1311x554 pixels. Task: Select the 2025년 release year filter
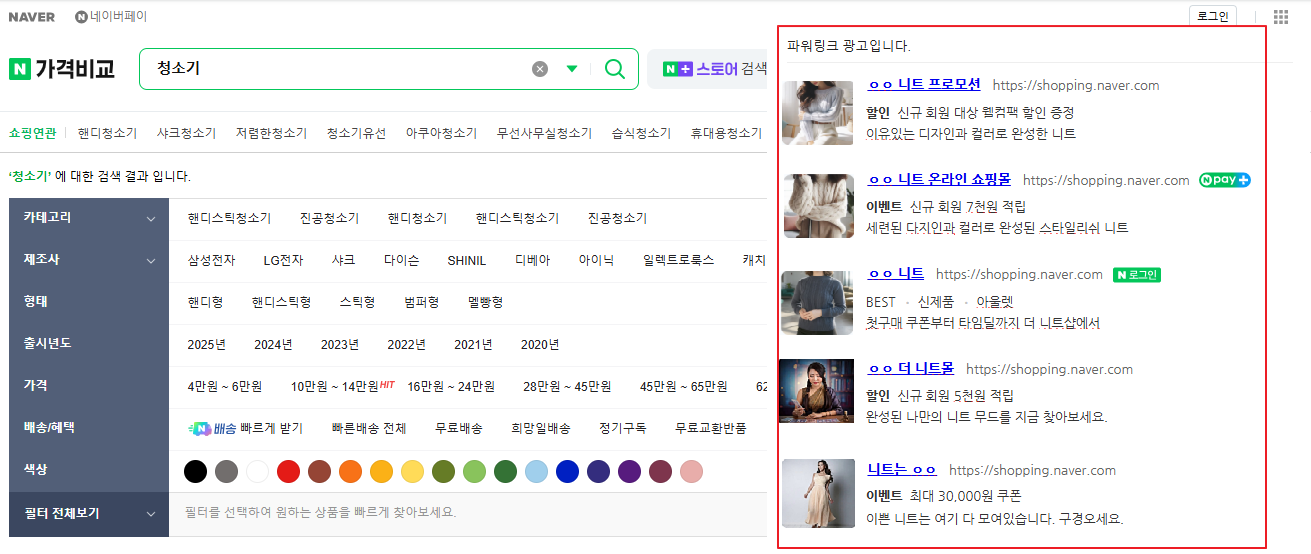(x=206, y=344)
